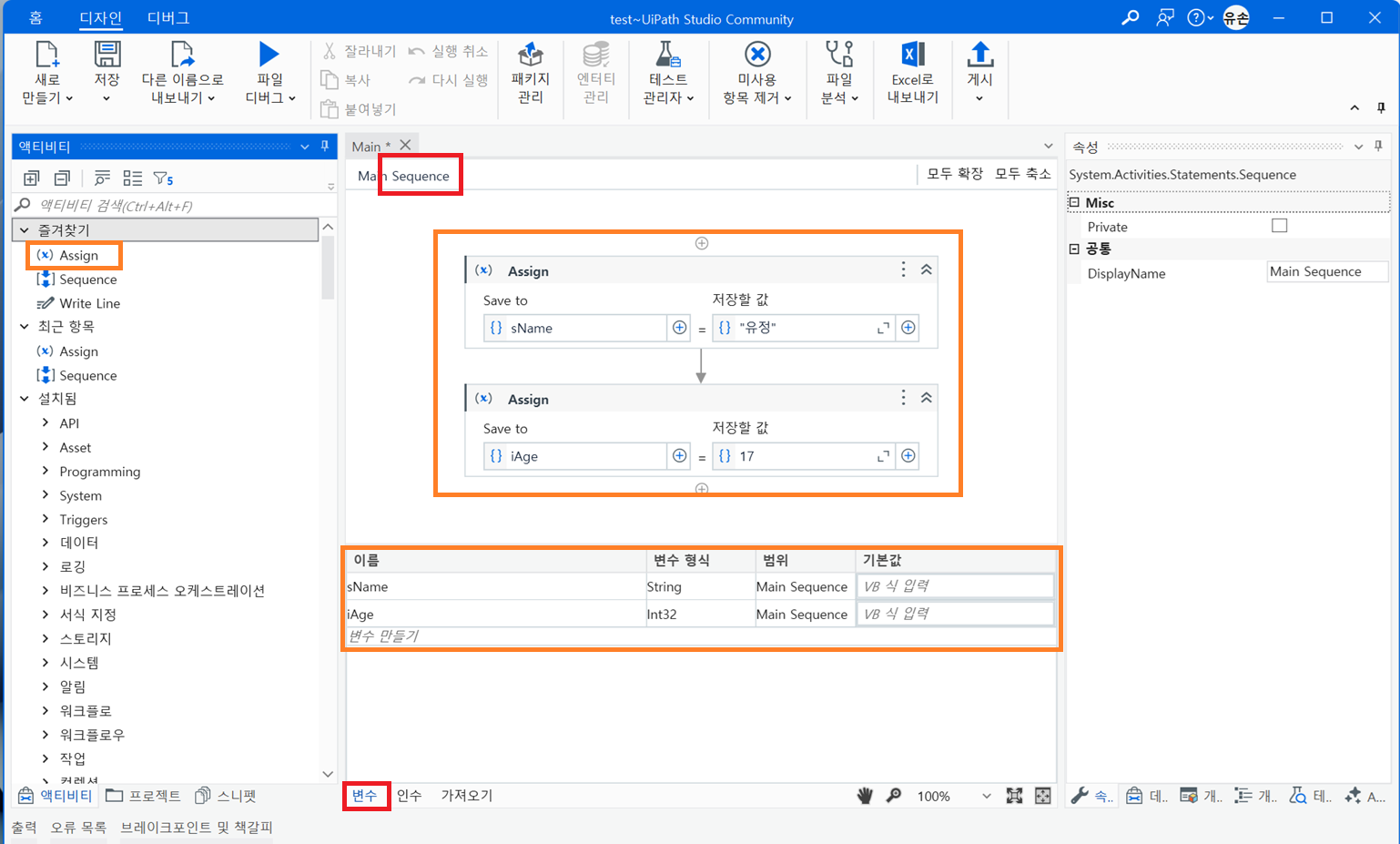
Task: Open the help question mark icon
Action: [1196, 17]
